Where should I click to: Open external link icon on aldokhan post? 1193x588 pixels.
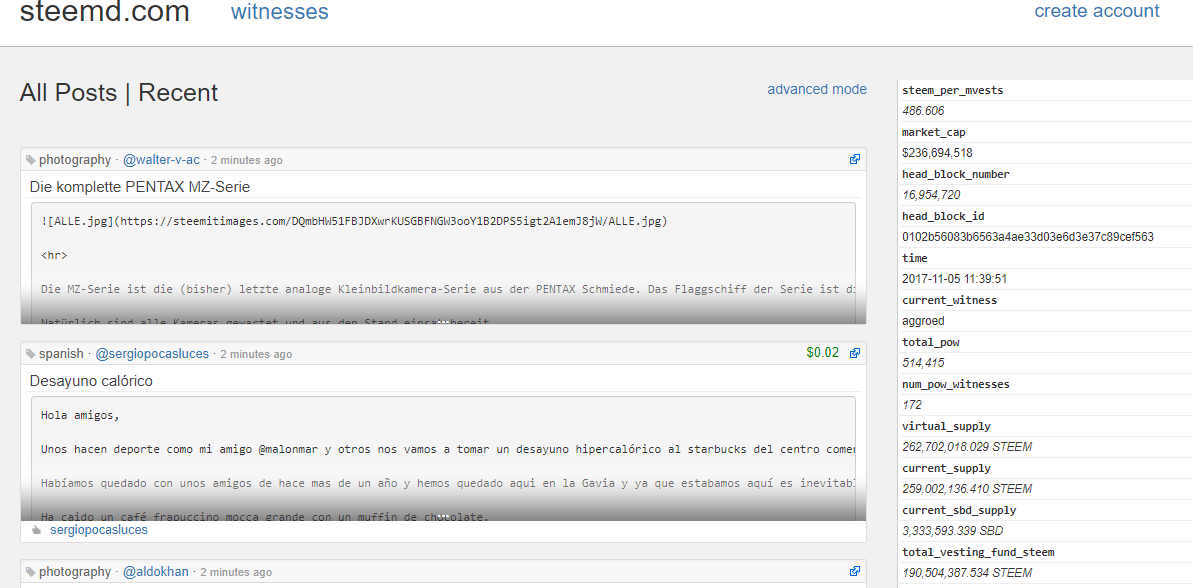[x=855, y=571]
